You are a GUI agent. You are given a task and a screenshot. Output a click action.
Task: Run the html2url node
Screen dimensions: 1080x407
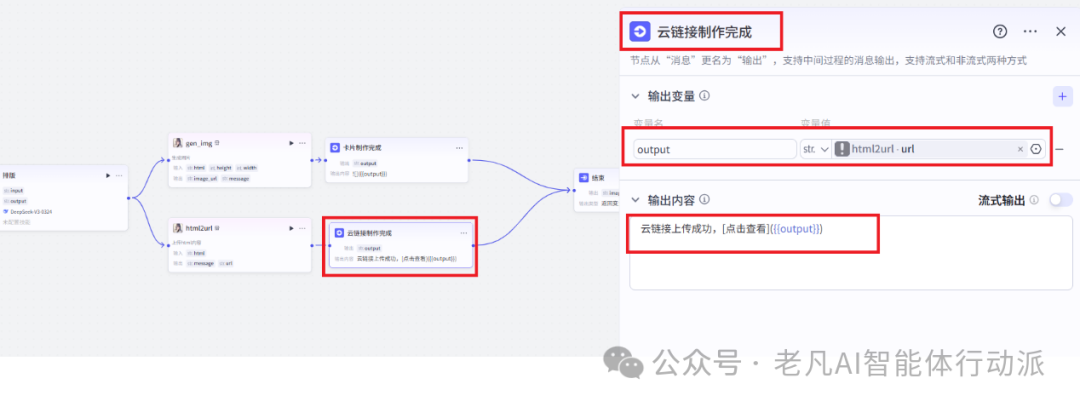(291, 228)
